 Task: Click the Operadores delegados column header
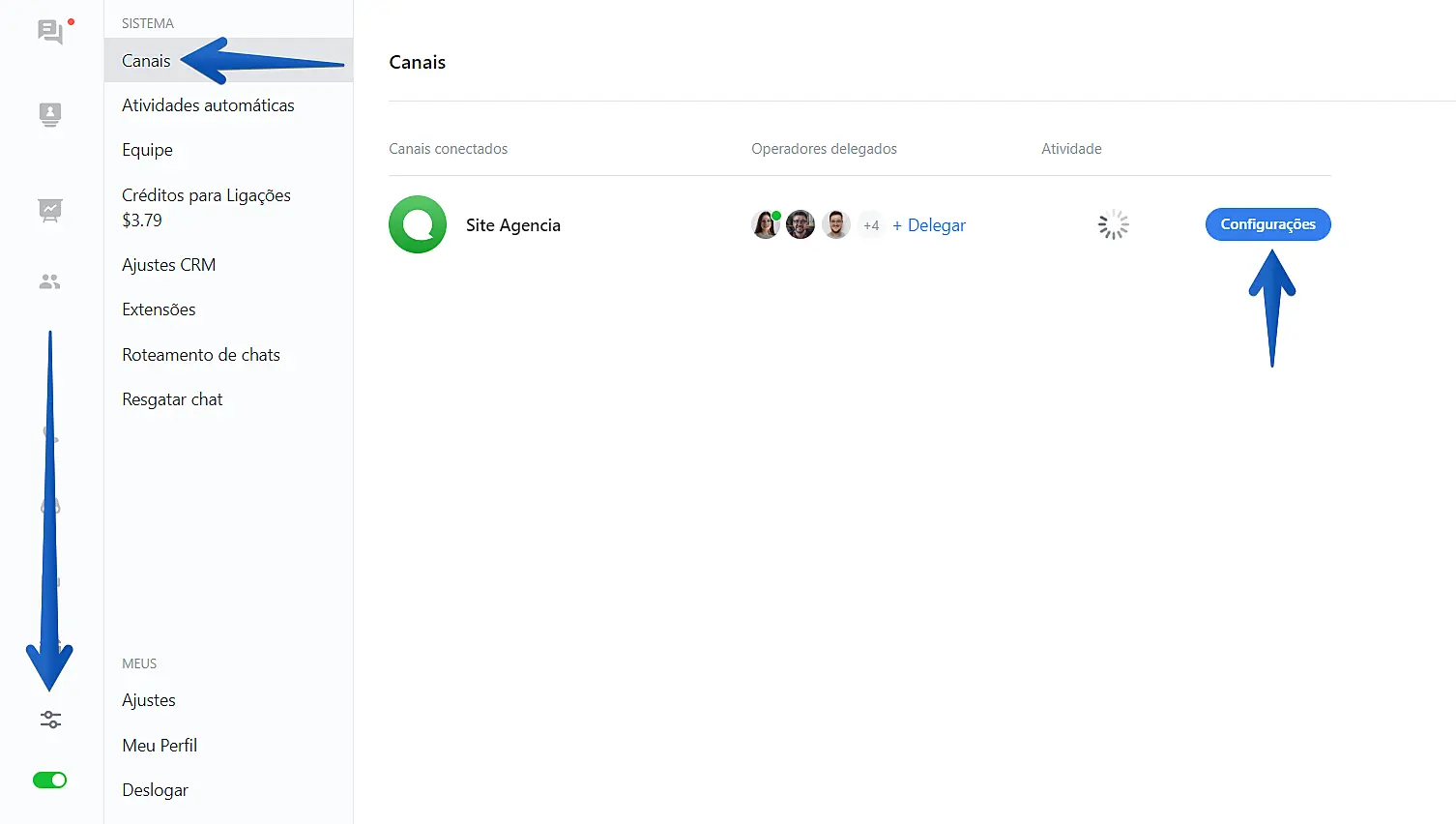tap(825, 149)
